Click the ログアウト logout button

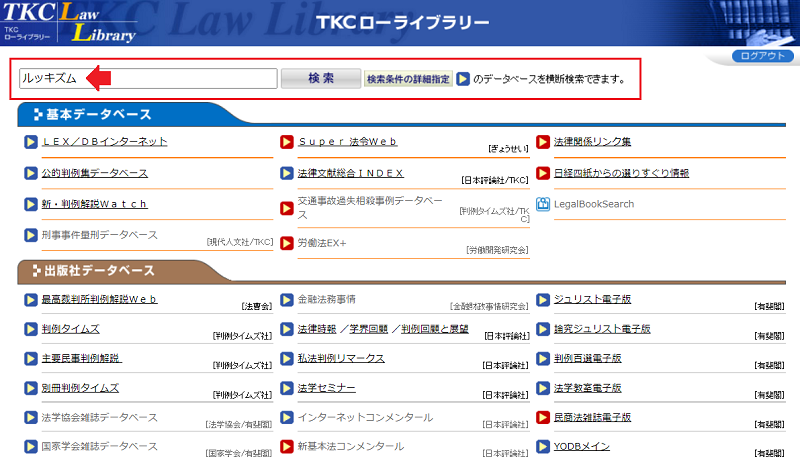(762, 56)
